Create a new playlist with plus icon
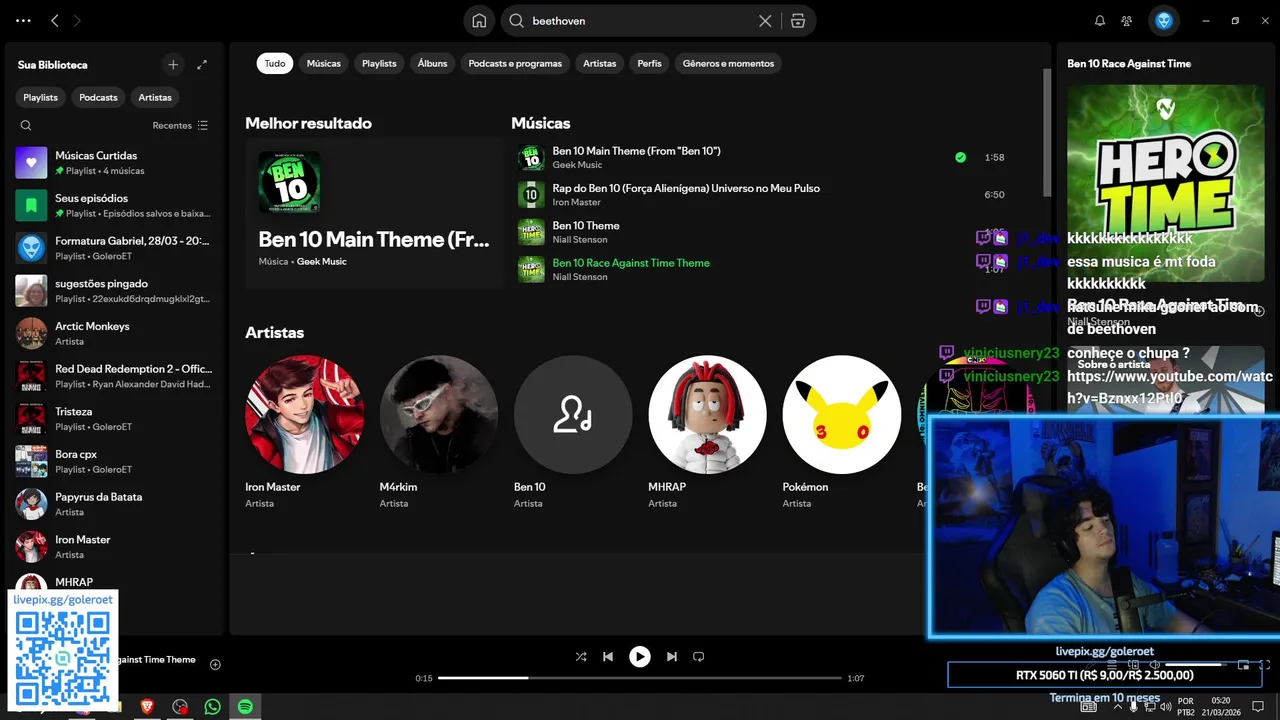 173,64
